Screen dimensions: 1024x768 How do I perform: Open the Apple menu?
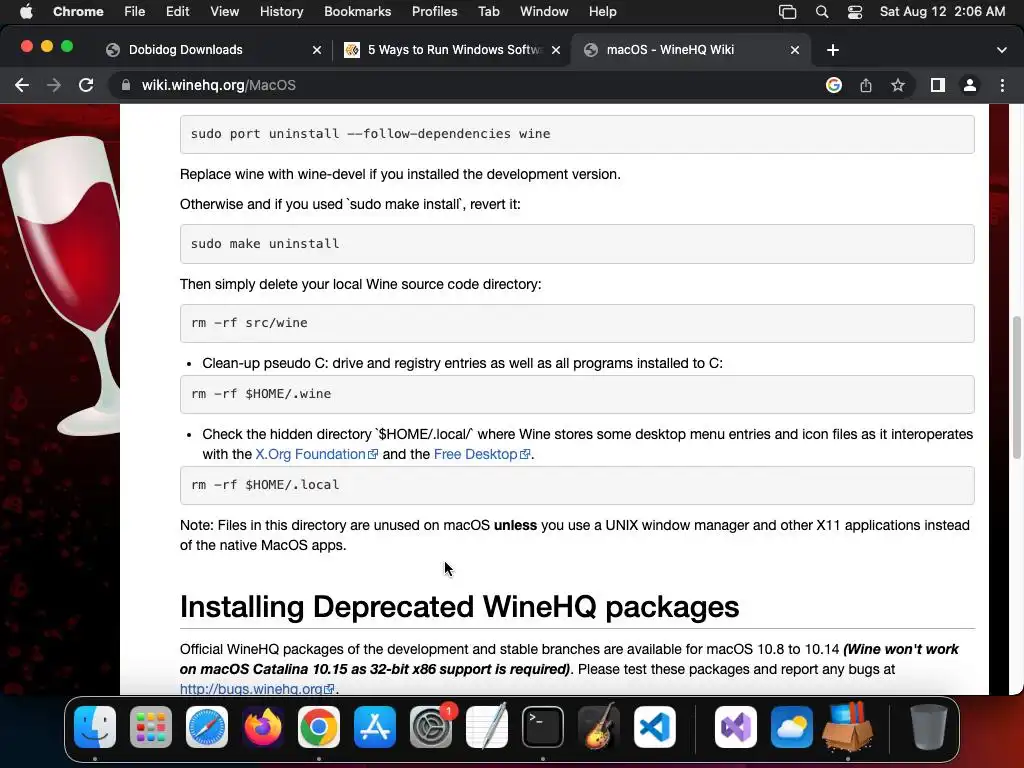pyautogui.click(x=25, y=11)
